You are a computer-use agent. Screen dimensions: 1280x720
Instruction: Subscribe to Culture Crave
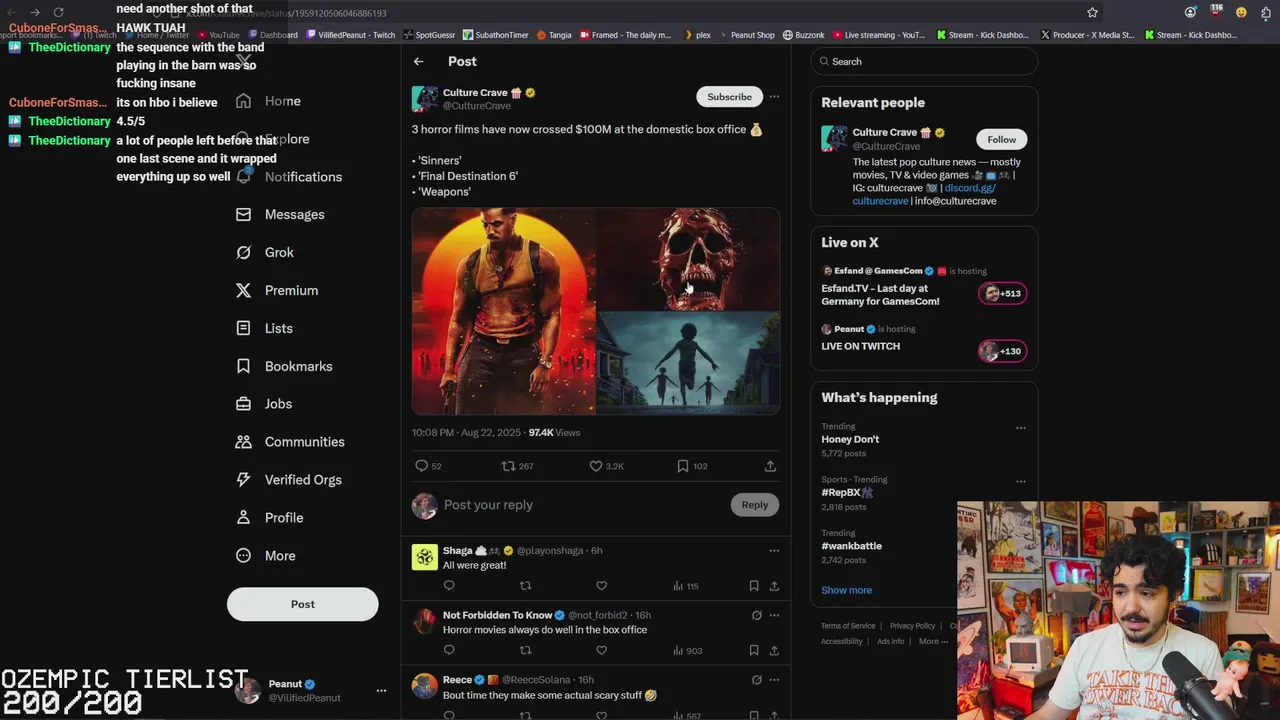(729, 97)
